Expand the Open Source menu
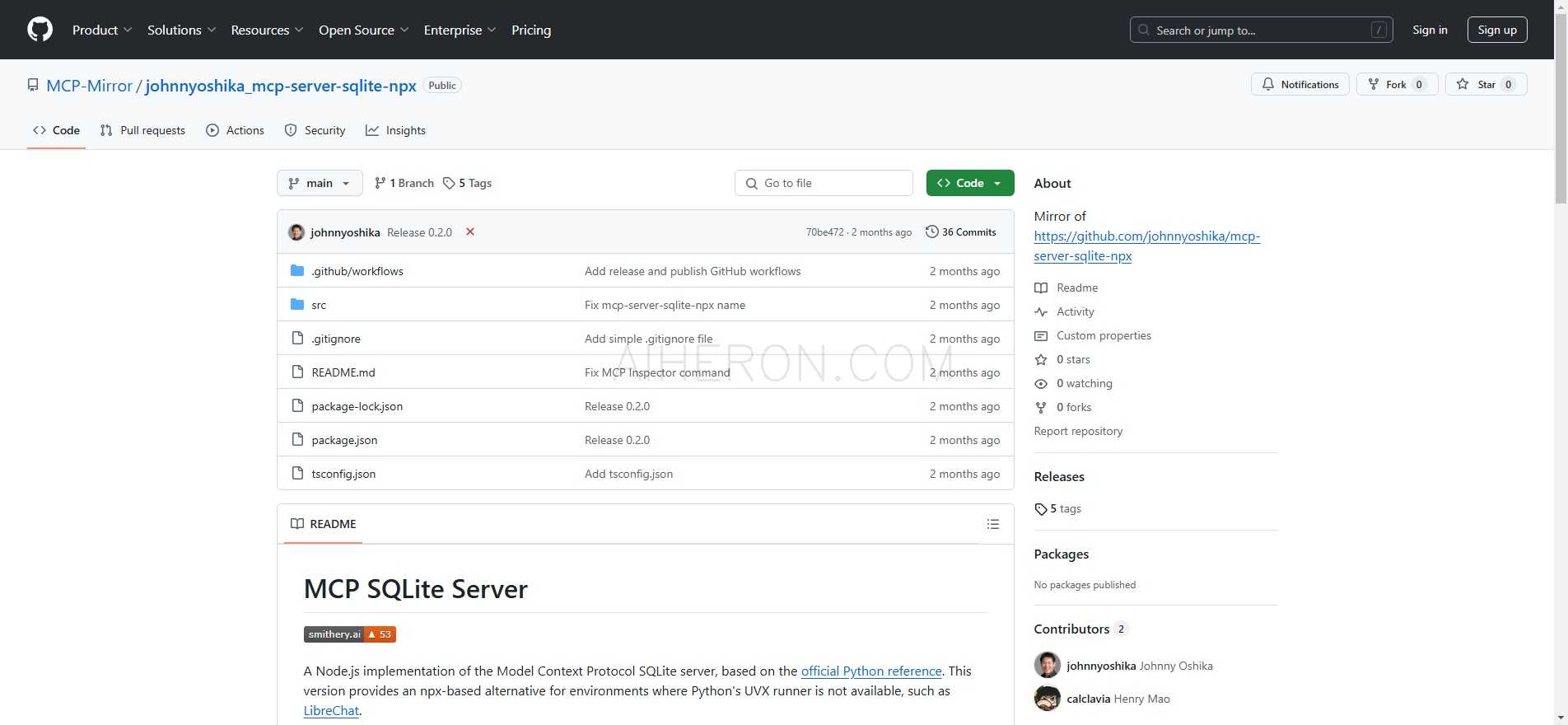 (363, 30)
